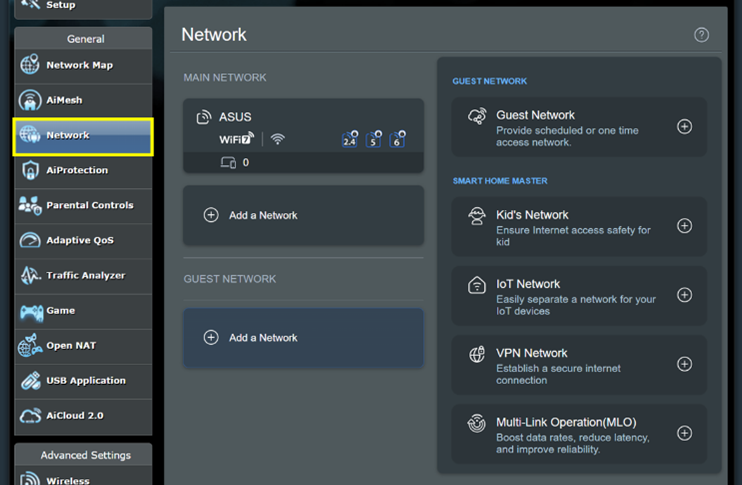This screenshot has height=485, width=742.
Task: Click the help question mark icon
Action: click(701, 35)
